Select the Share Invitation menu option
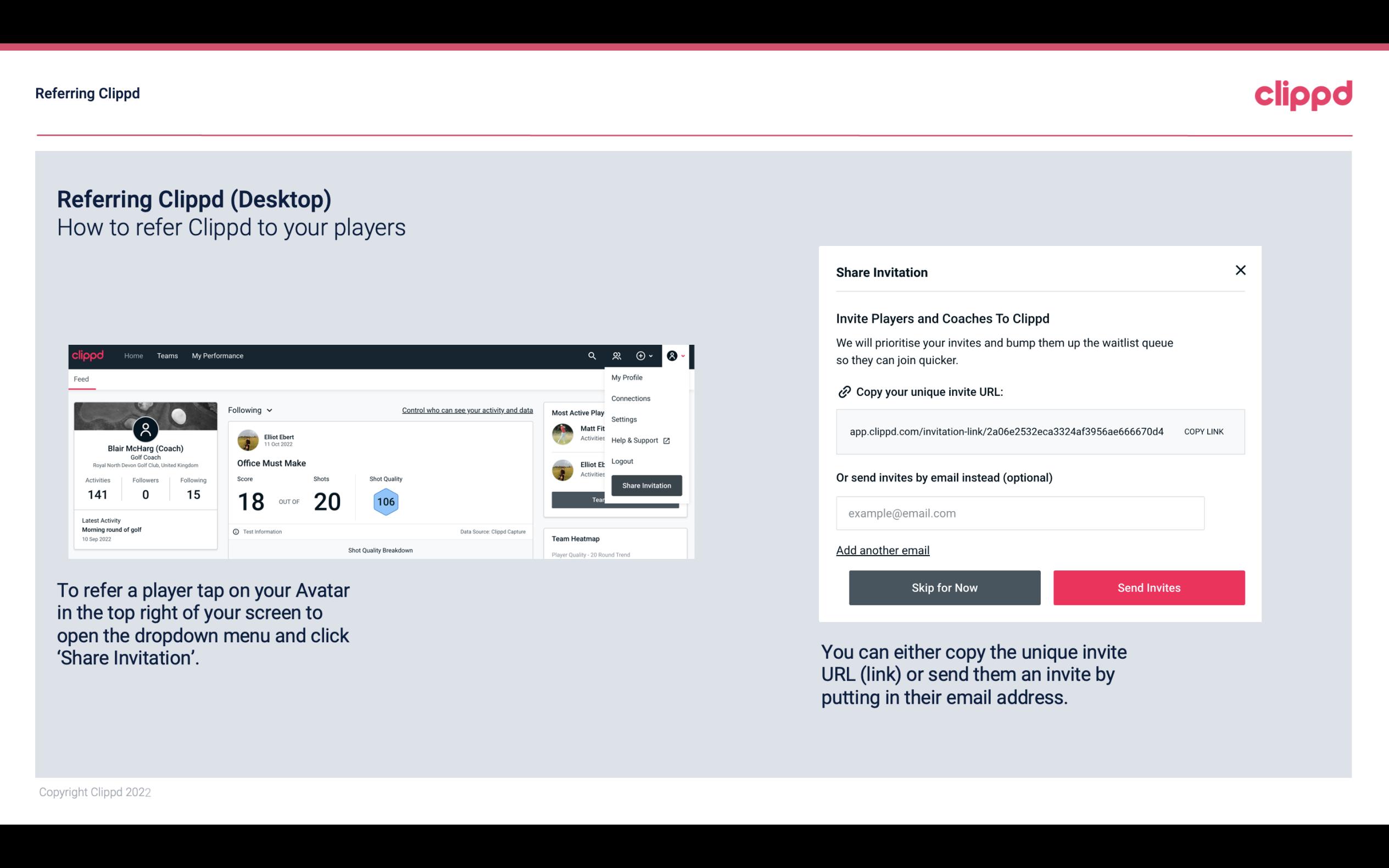Image resolution: width=1389 pixels, height=868 pixels. [646, 485]
